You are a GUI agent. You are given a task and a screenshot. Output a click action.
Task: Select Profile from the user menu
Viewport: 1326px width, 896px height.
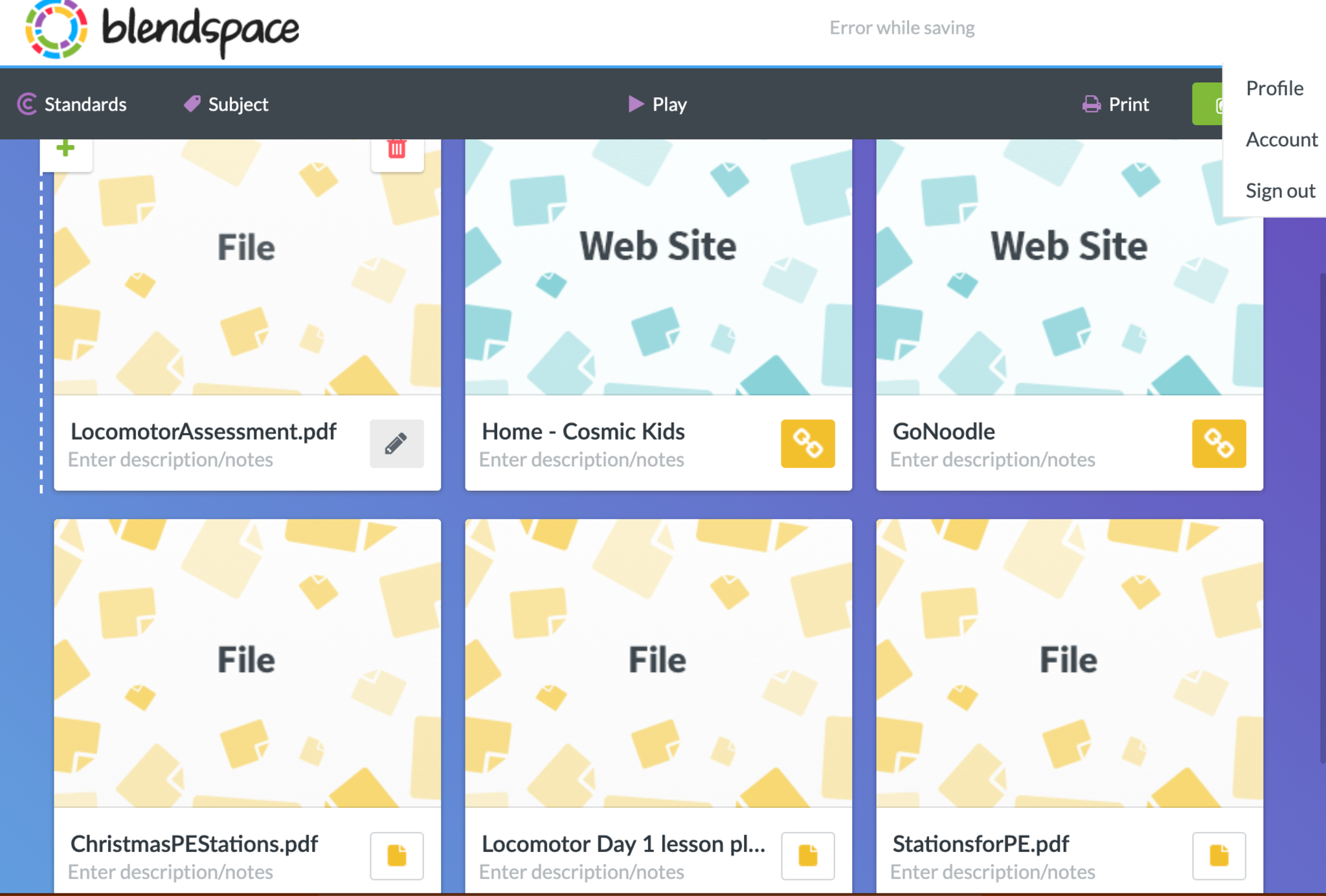[x=1274, y=88]
